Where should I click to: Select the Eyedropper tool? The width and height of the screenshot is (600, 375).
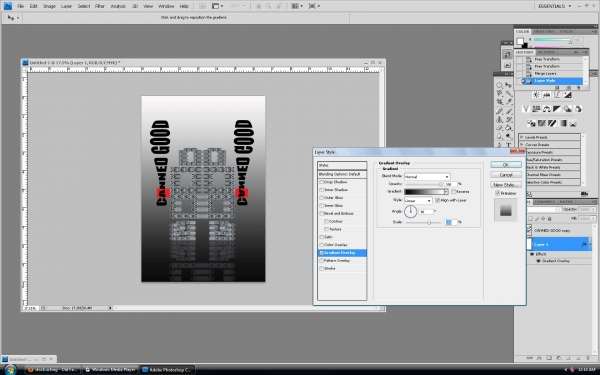509,102
